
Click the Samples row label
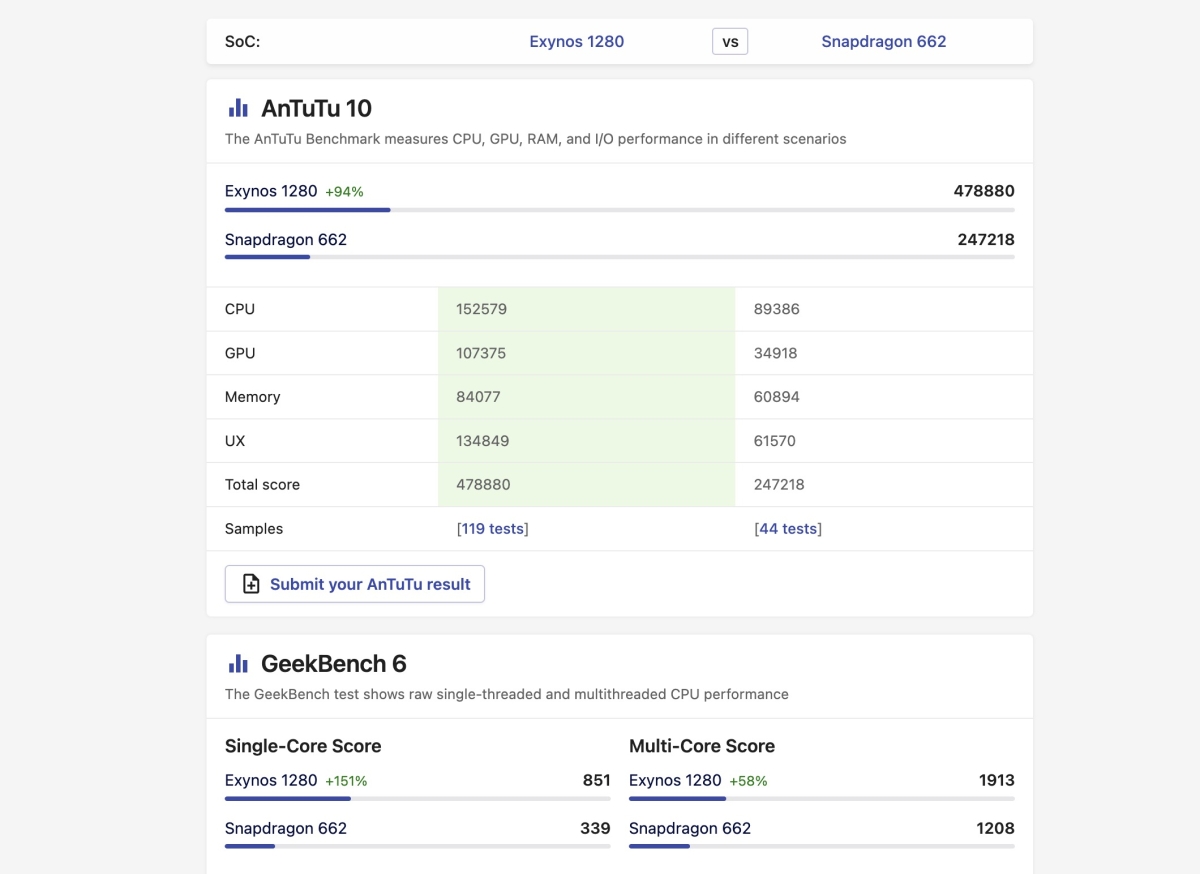254,529
